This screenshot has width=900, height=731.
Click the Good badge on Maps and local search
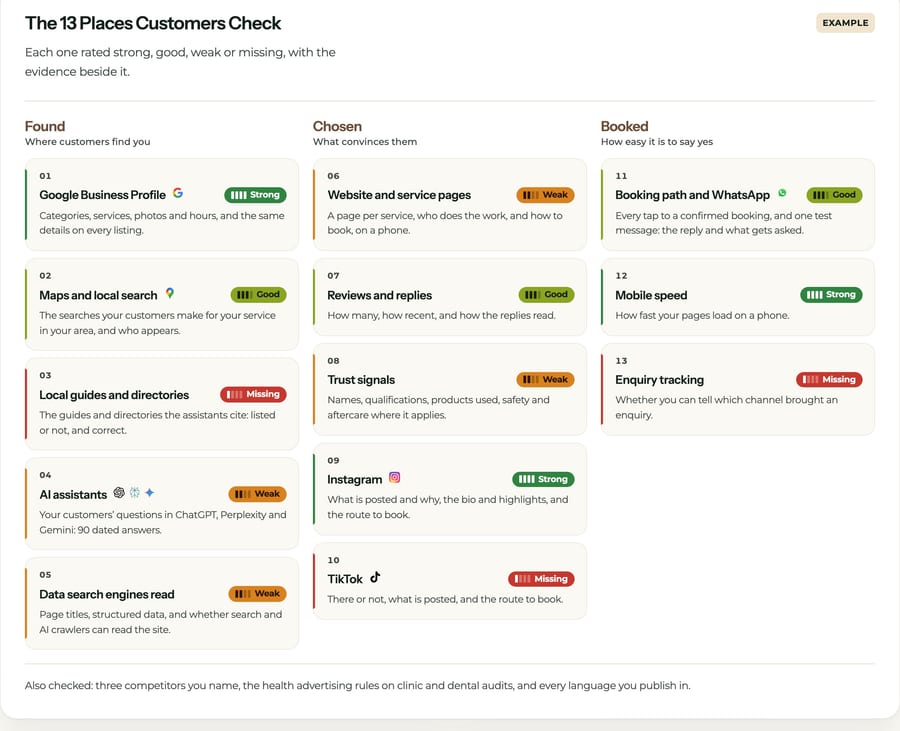pos(258,295)
